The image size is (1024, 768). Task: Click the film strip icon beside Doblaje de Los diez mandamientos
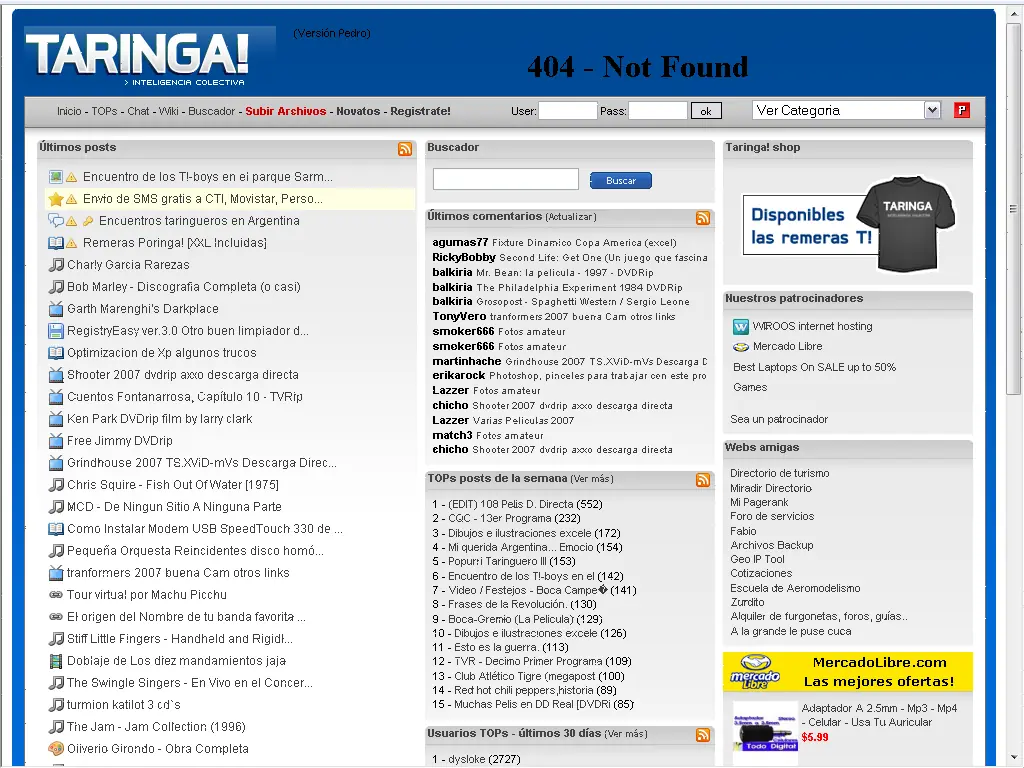56,661
